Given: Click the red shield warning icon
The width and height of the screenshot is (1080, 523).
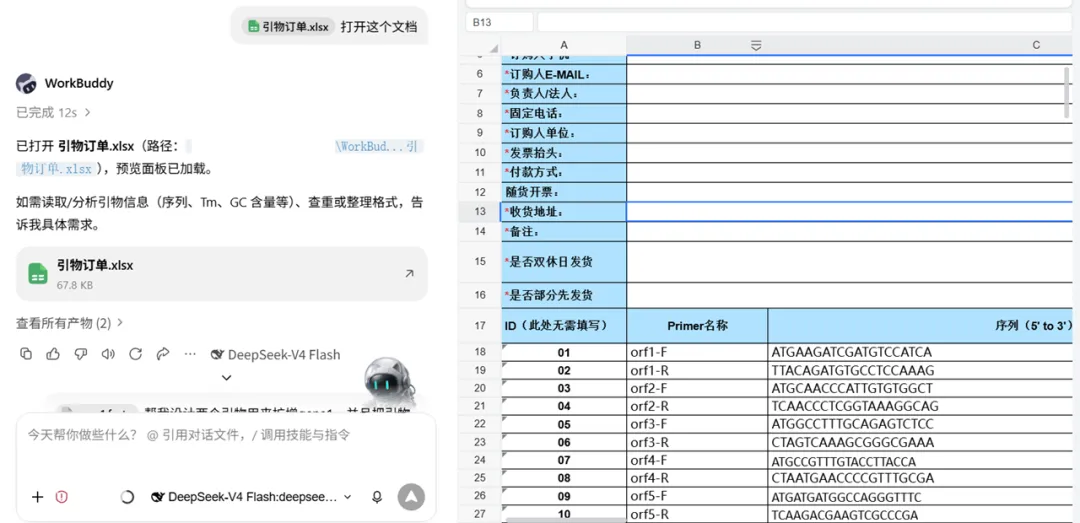Looking at the screenshot, I should 61,497.
